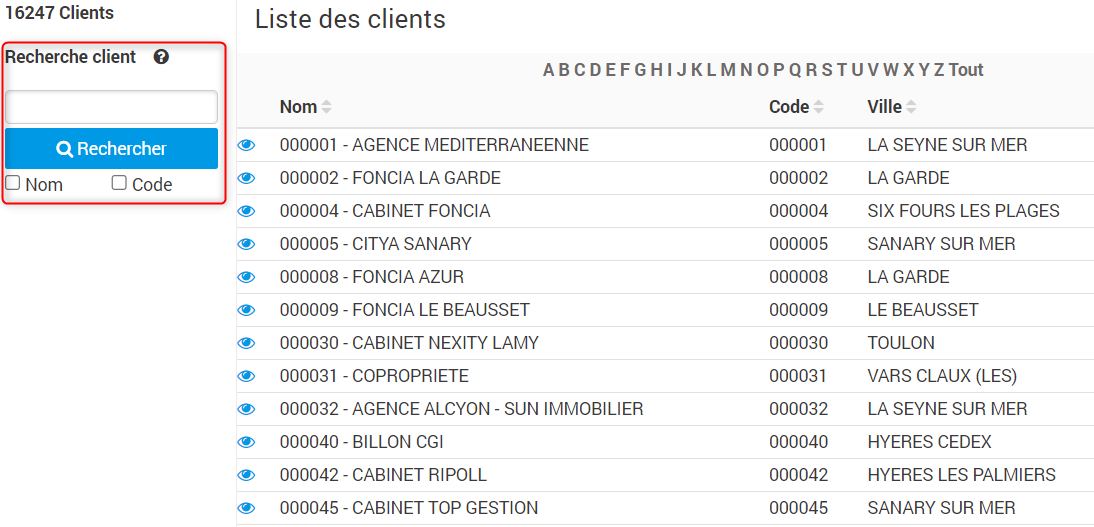The width and height of the screenshot is (1094, 527).
Task: Open eye icon for CABINET NEXITY LAMY
Action: 246,343
